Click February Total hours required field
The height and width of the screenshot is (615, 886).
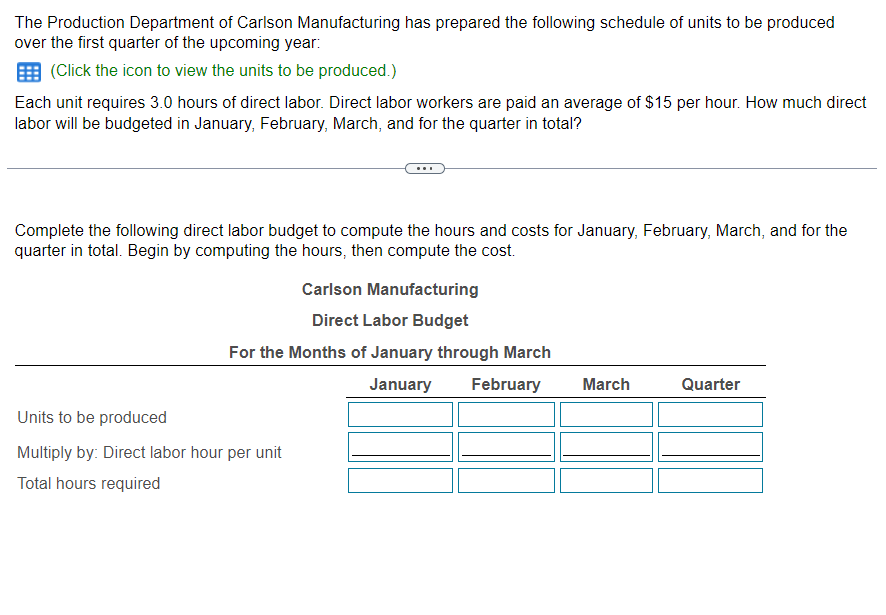tap(506, 481)
